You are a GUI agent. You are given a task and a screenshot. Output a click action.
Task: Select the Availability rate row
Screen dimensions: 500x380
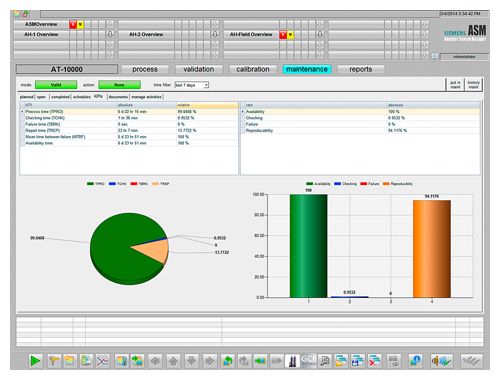coord(361,112)
